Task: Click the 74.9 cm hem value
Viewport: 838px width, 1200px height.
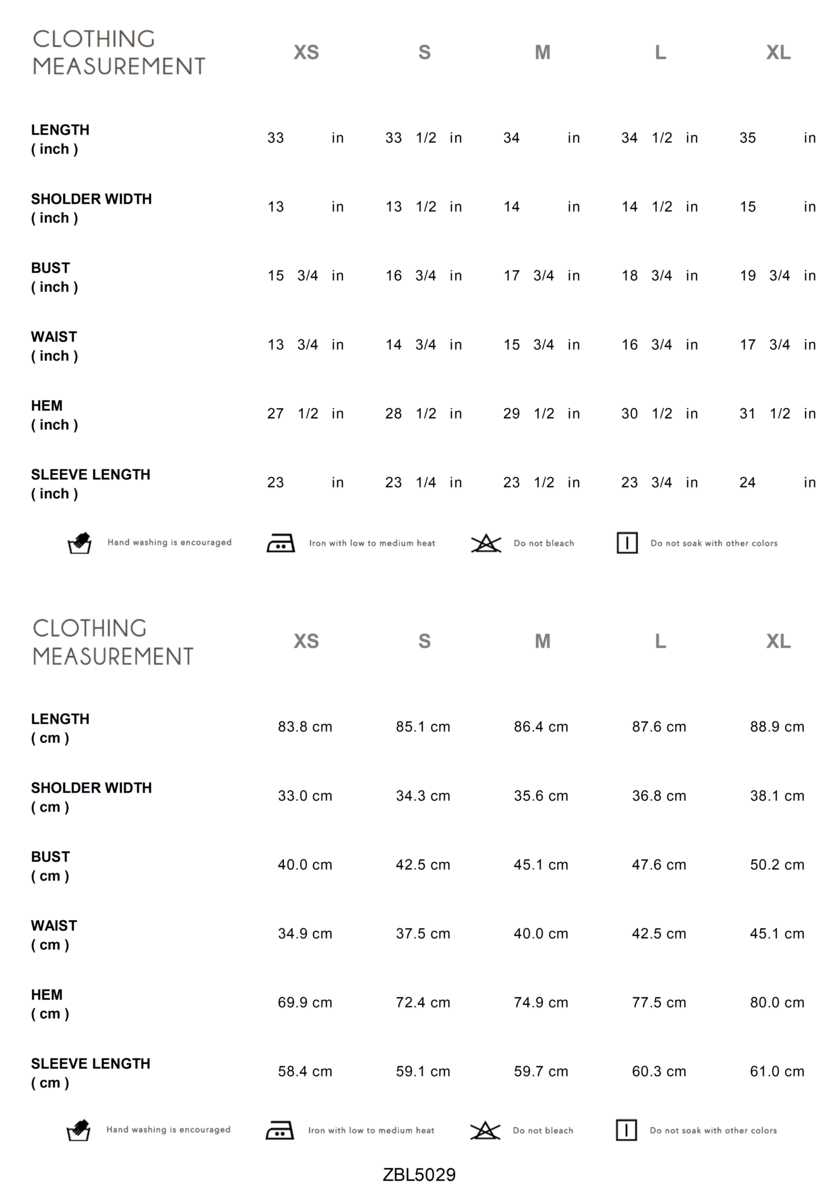Action: click(x=541, y=1003)
